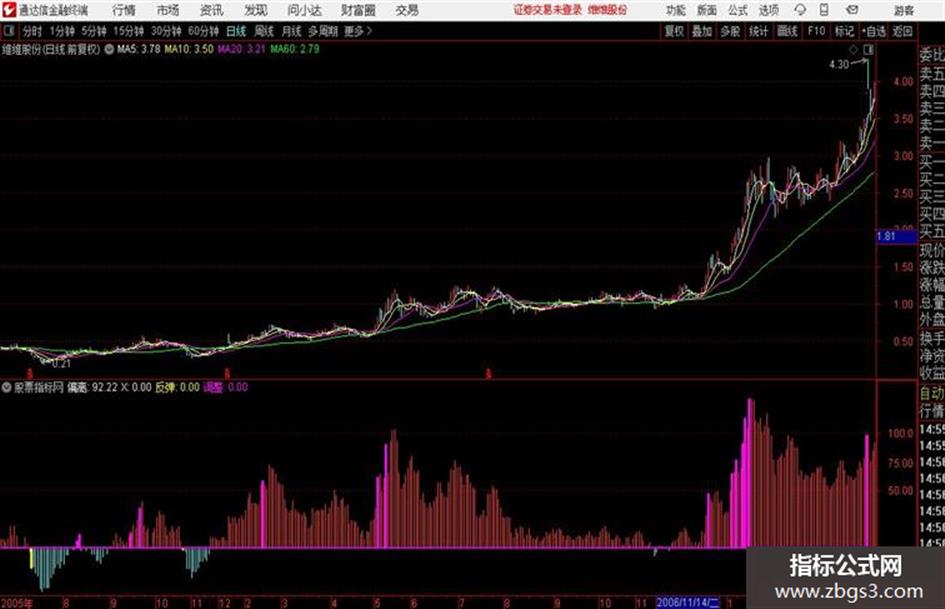The width and height of the screenshot is (945, 609).
Task: Select the 1分钟 period
Action: click(61, 31)
